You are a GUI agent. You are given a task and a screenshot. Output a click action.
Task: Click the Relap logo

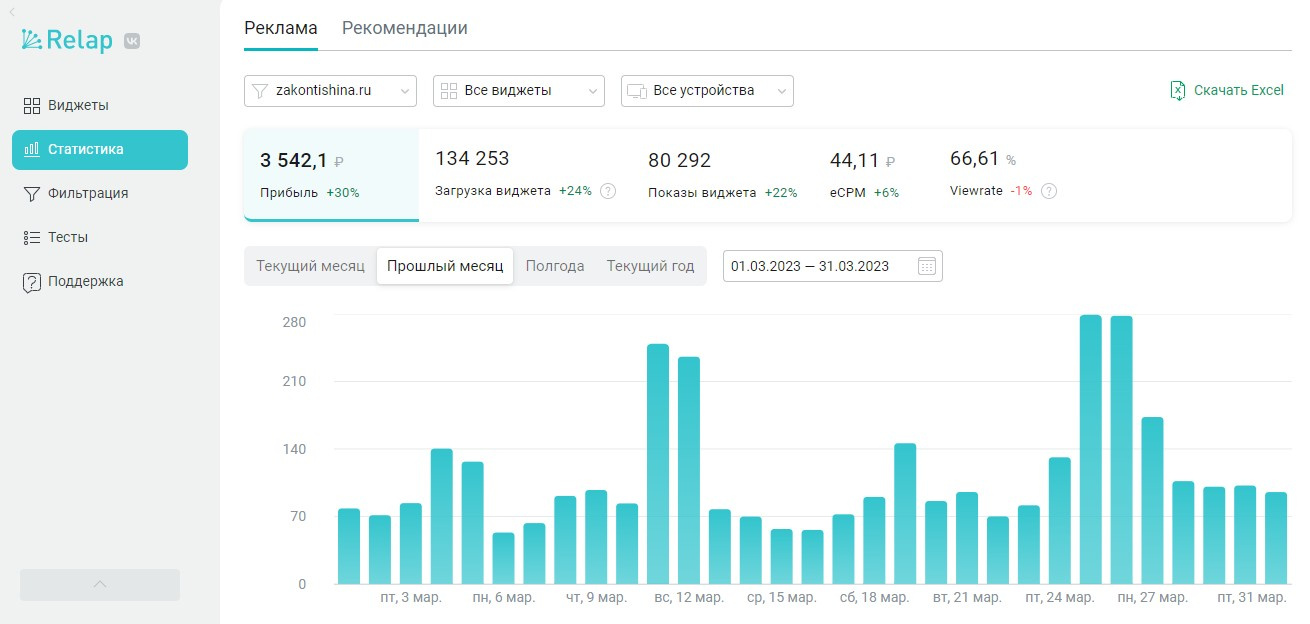coord(67,40)
